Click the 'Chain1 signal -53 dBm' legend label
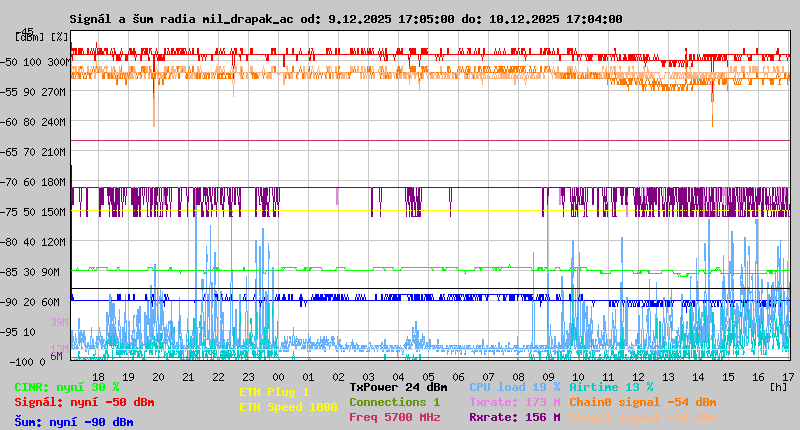 click(x=643, y=417)
